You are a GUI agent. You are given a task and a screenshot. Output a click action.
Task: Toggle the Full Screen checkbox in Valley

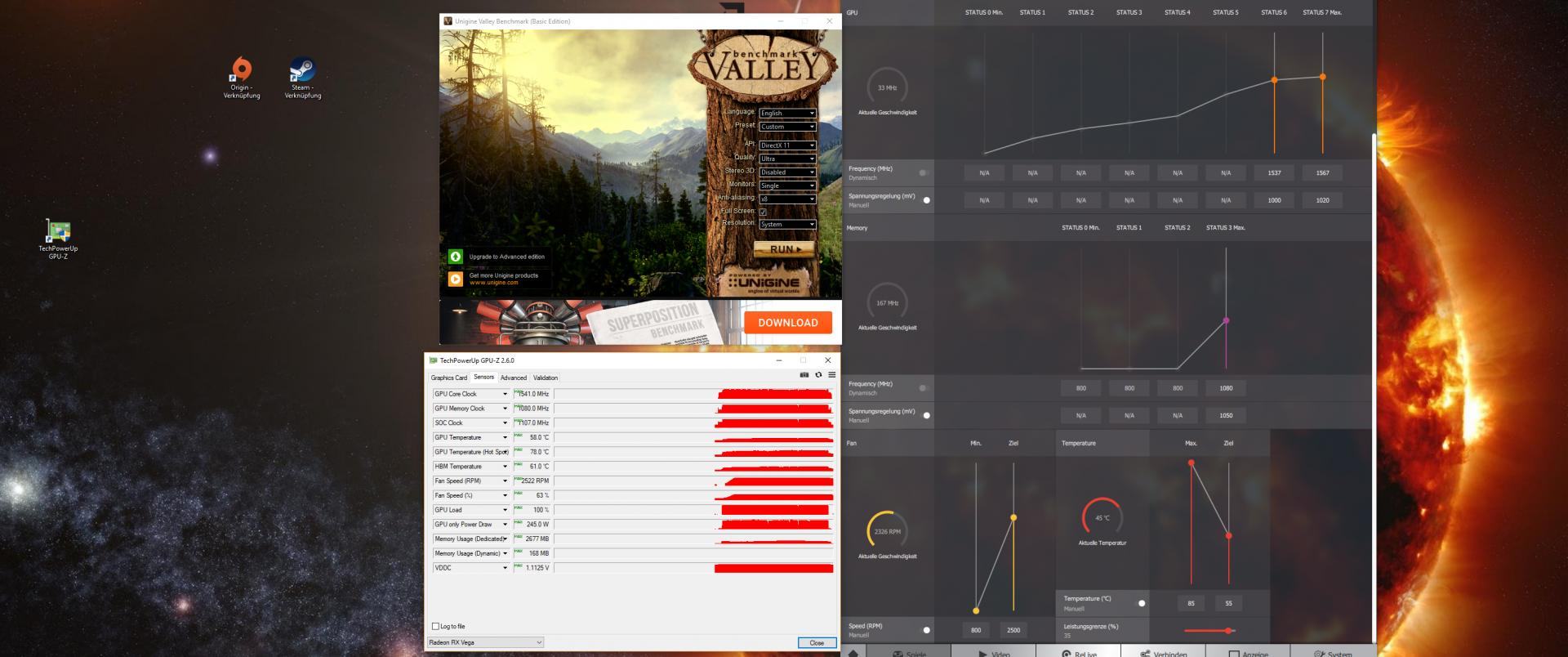tap(763, 212)
